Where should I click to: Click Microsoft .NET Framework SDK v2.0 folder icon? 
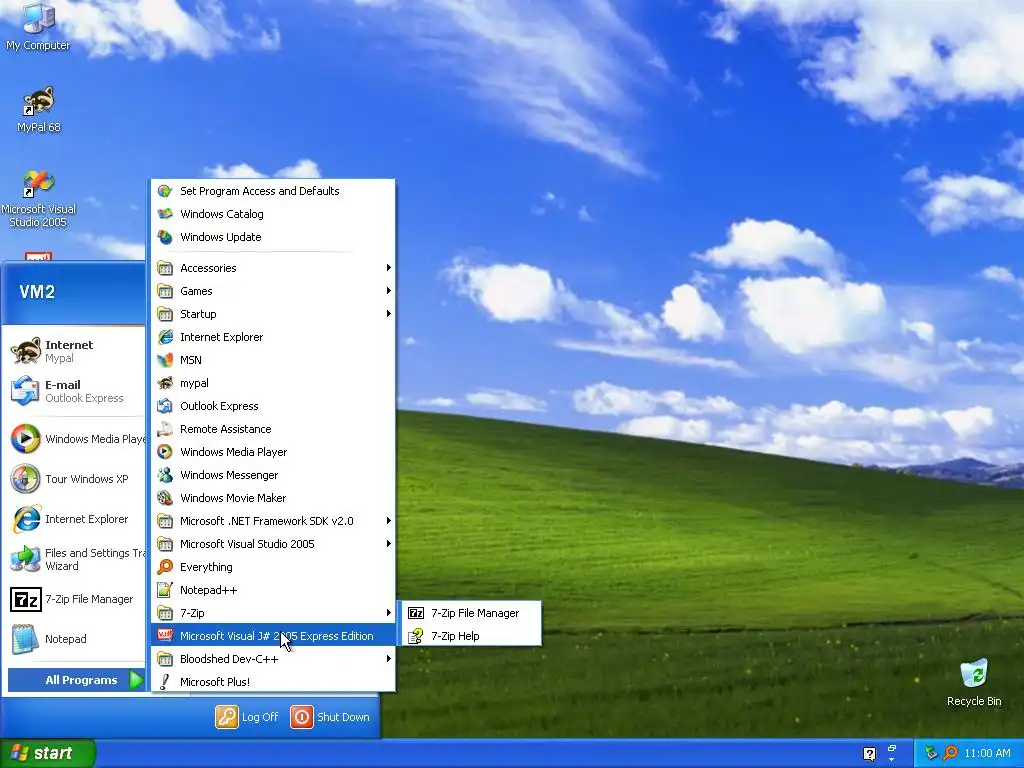165,521
